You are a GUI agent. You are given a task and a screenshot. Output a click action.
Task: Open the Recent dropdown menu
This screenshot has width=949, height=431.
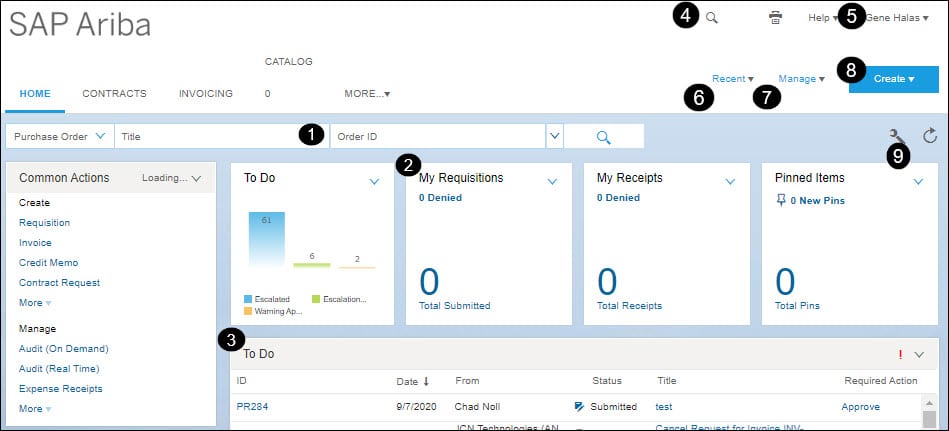click(x=733, y=78)
